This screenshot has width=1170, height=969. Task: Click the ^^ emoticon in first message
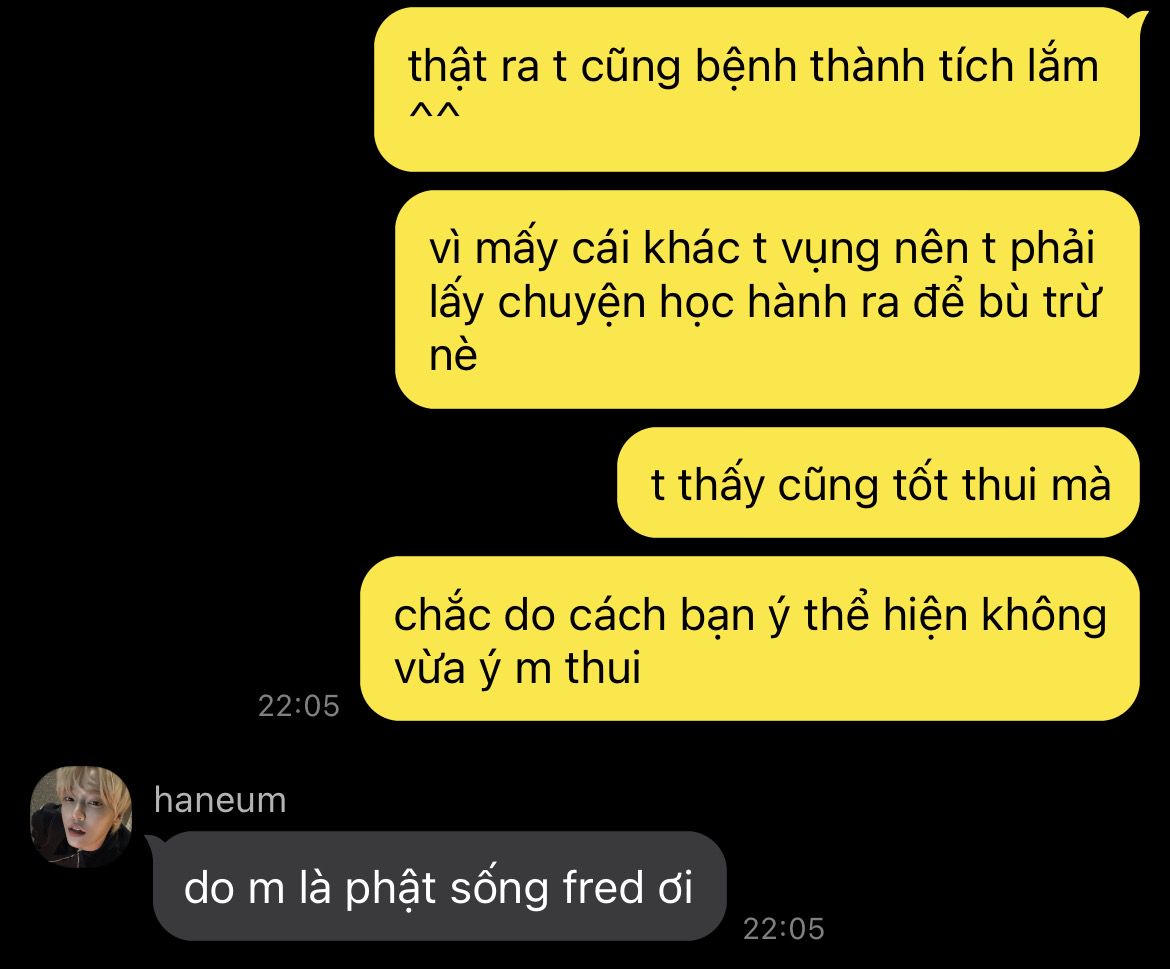434,114
